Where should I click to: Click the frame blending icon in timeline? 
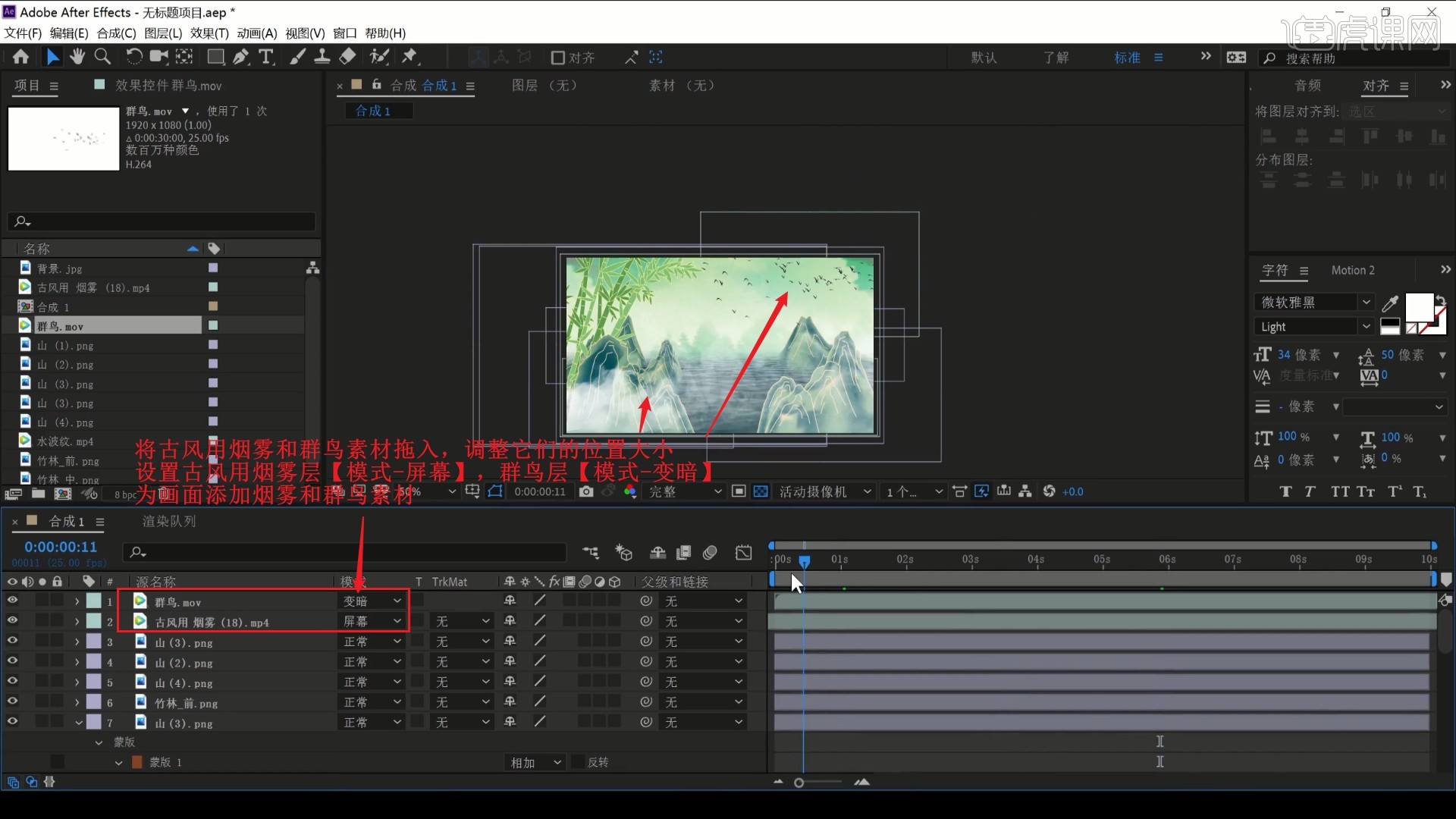[683, 553]
